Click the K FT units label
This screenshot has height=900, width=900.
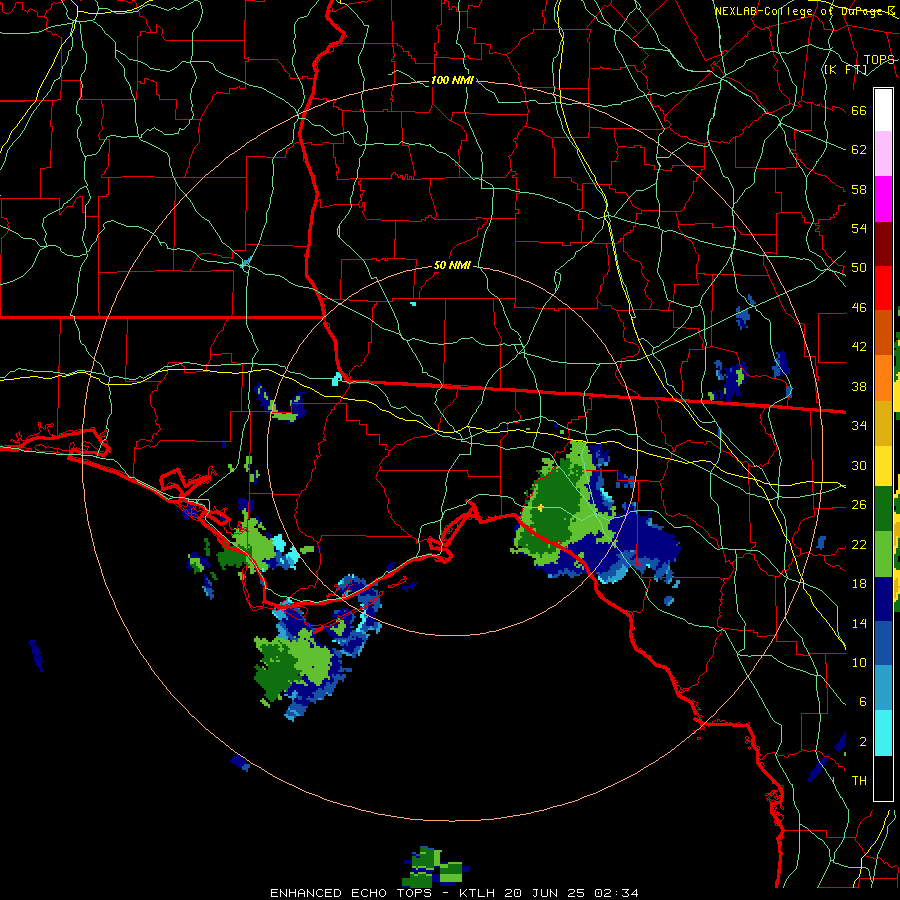(x=845, y=69)
